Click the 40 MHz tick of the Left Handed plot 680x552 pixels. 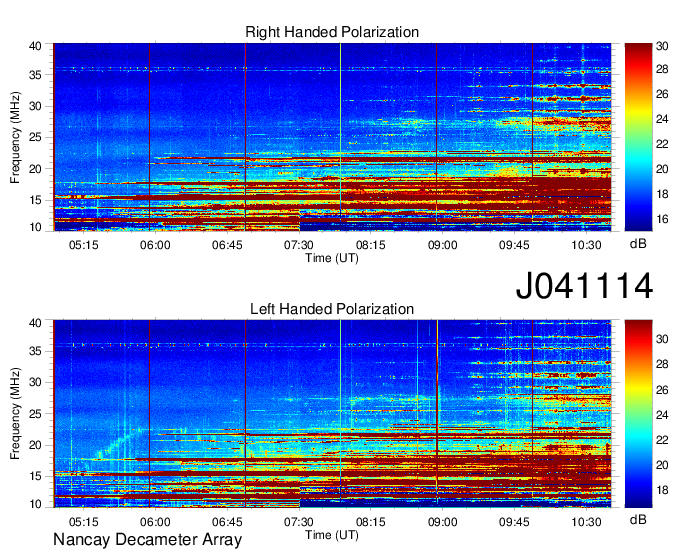pyautogui.click(x=35, y=323)
